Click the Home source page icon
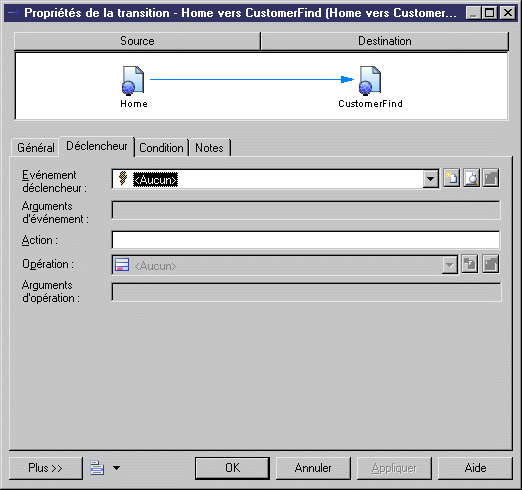 pos(133,80)
